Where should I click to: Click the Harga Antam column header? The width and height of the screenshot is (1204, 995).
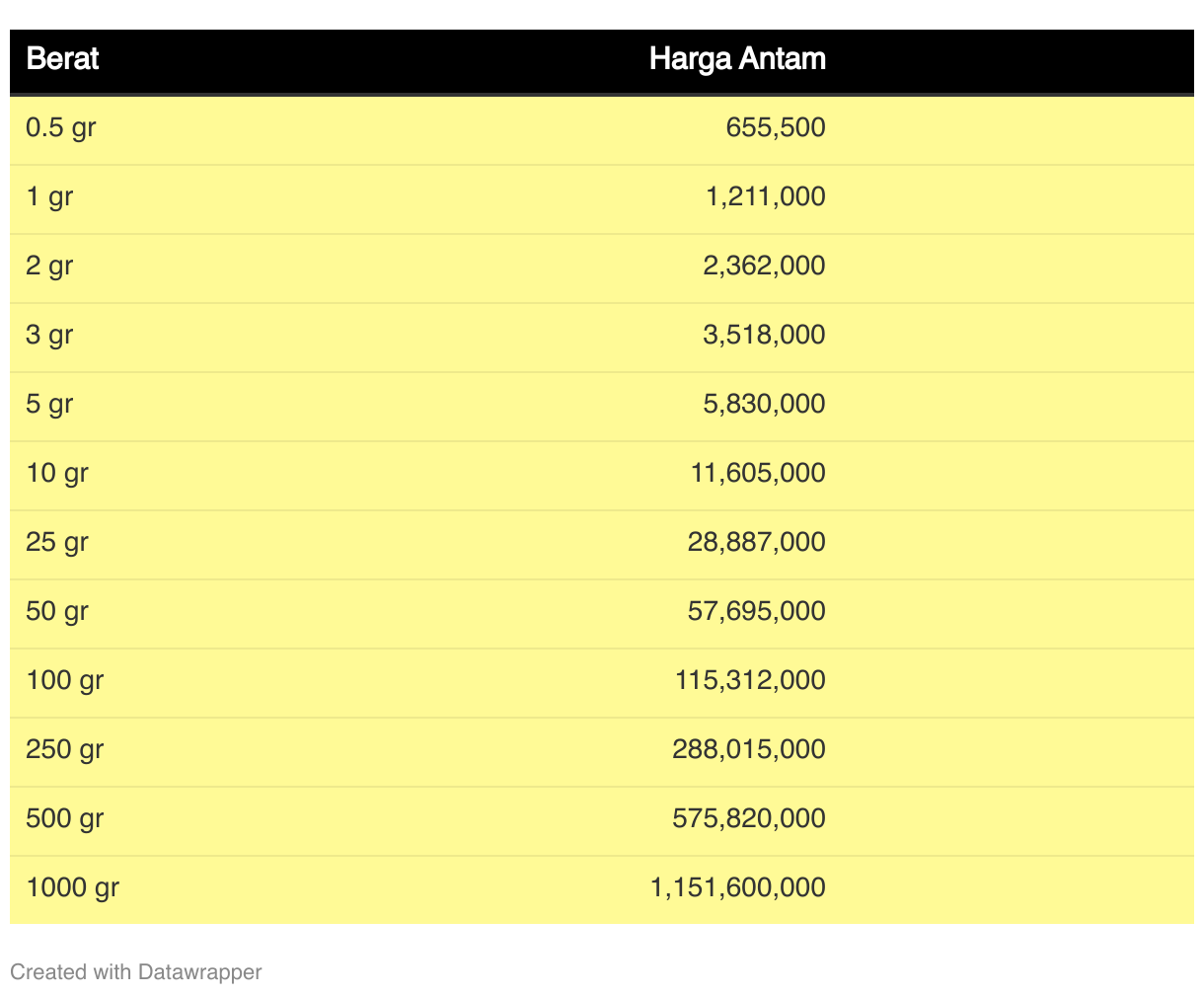pos(737,59)
